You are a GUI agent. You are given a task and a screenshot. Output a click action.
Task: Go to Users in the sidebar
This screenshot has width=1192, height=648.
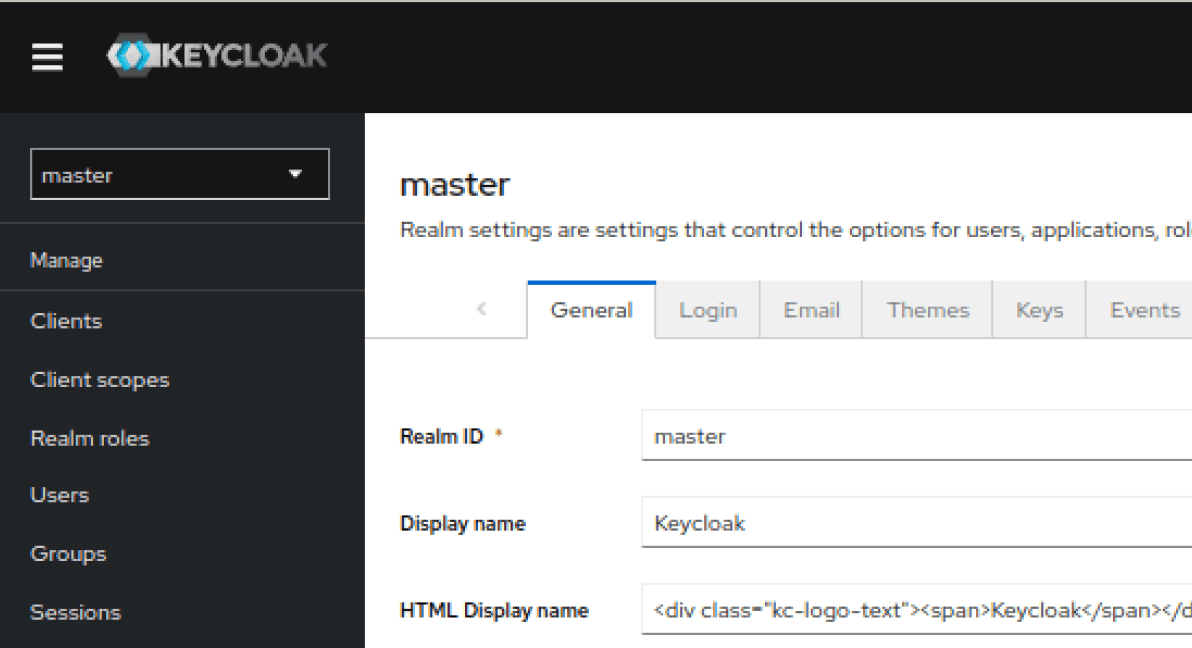(x=60, y=495)
